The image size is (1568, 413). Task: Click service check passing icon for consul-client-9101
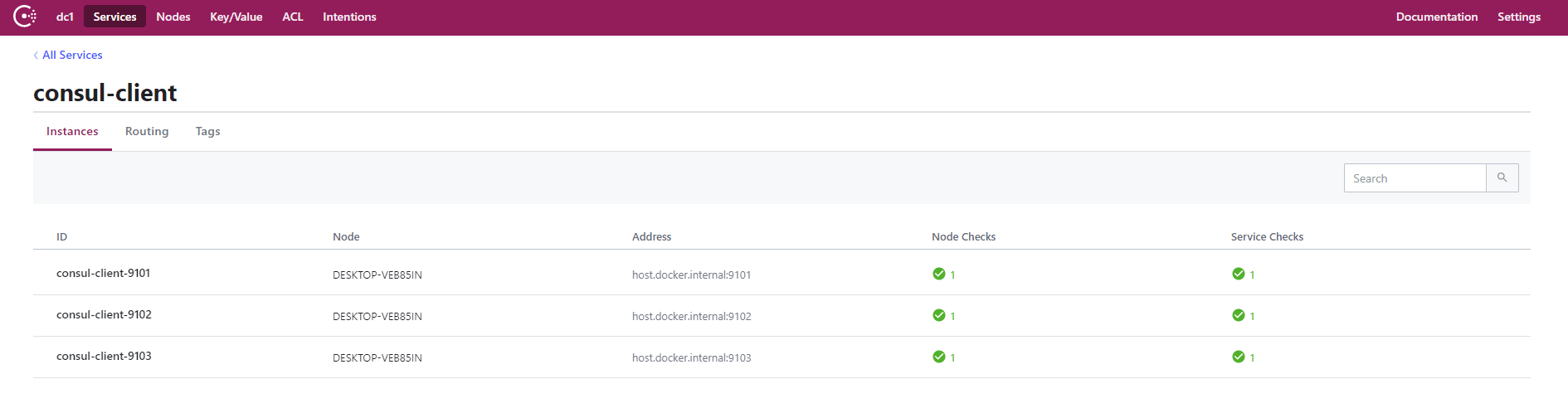tap(1239, 275)
